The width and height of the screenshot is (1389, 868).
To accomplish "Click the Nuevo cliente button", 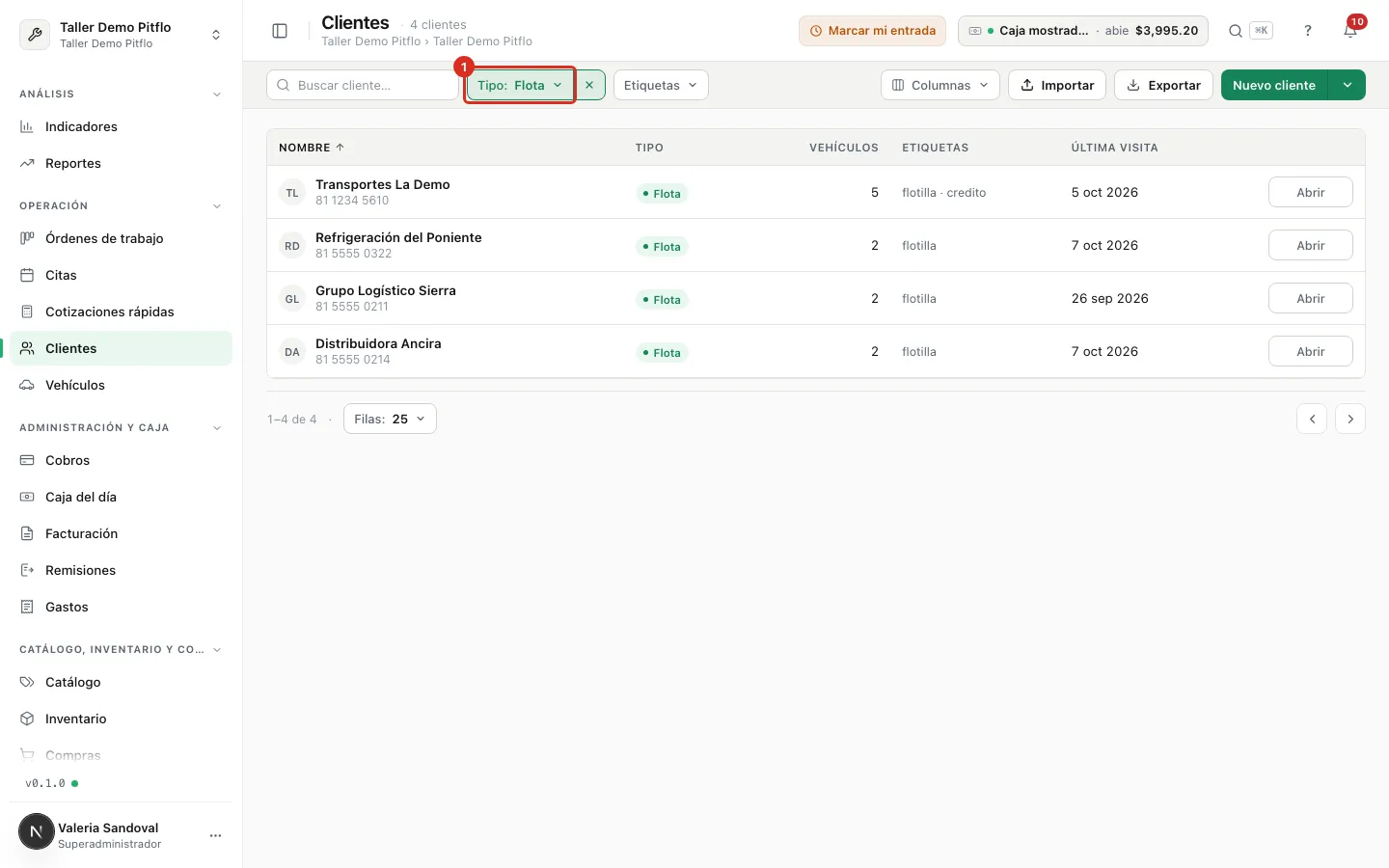I will pos(1274,85).
